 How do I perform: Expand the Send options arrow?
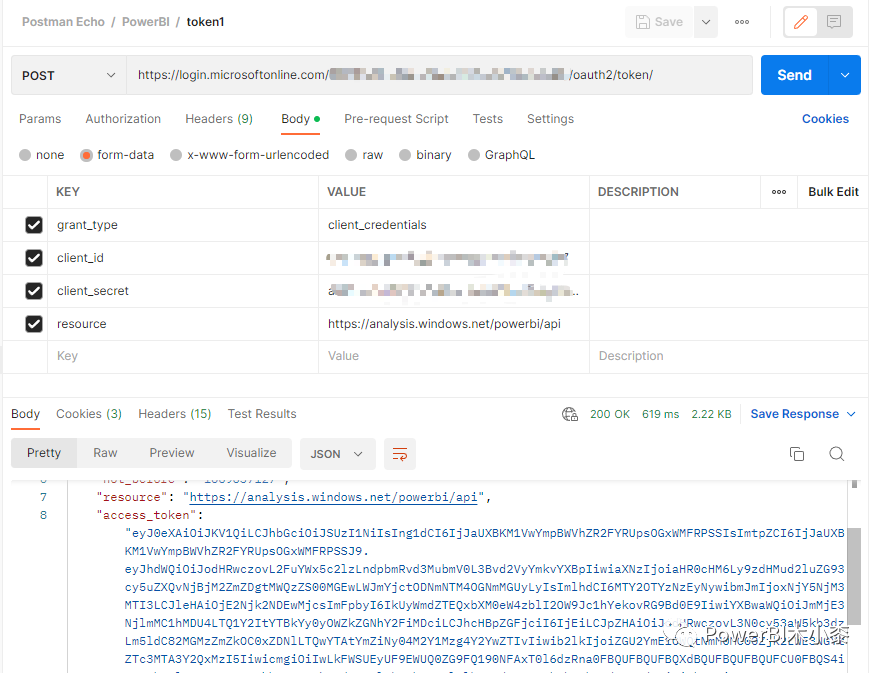[845, 75]
